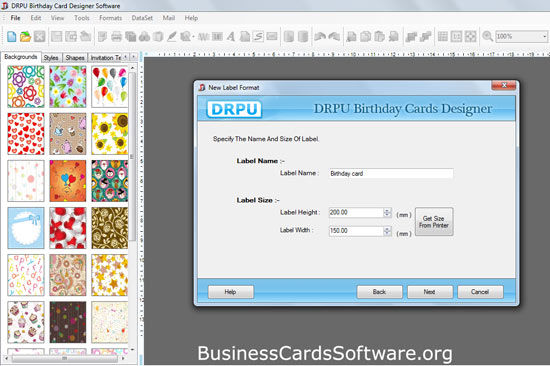This screenshot has height=366, width=550.
Task: Show more tabs with the tab-scroll arrow
Action: [x=133, y=57]
